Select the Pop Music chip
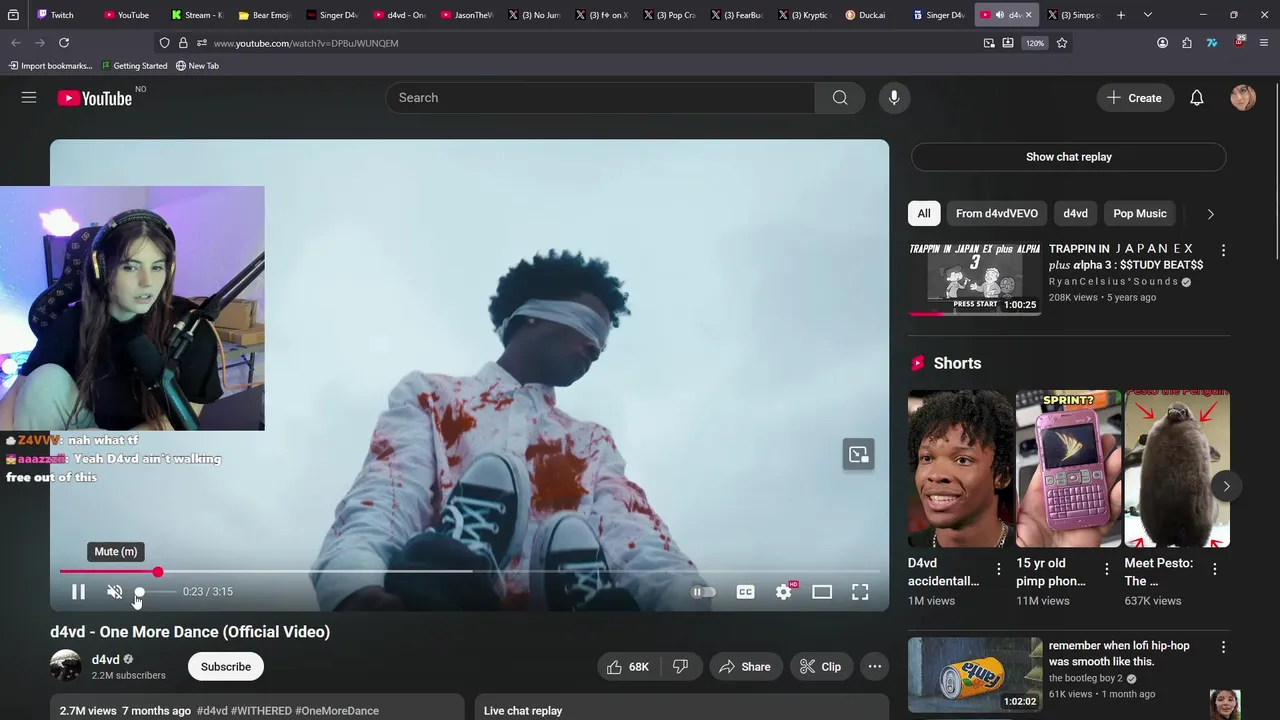The height and width of the screenshot is (720, 1280). coord(1140,213)
